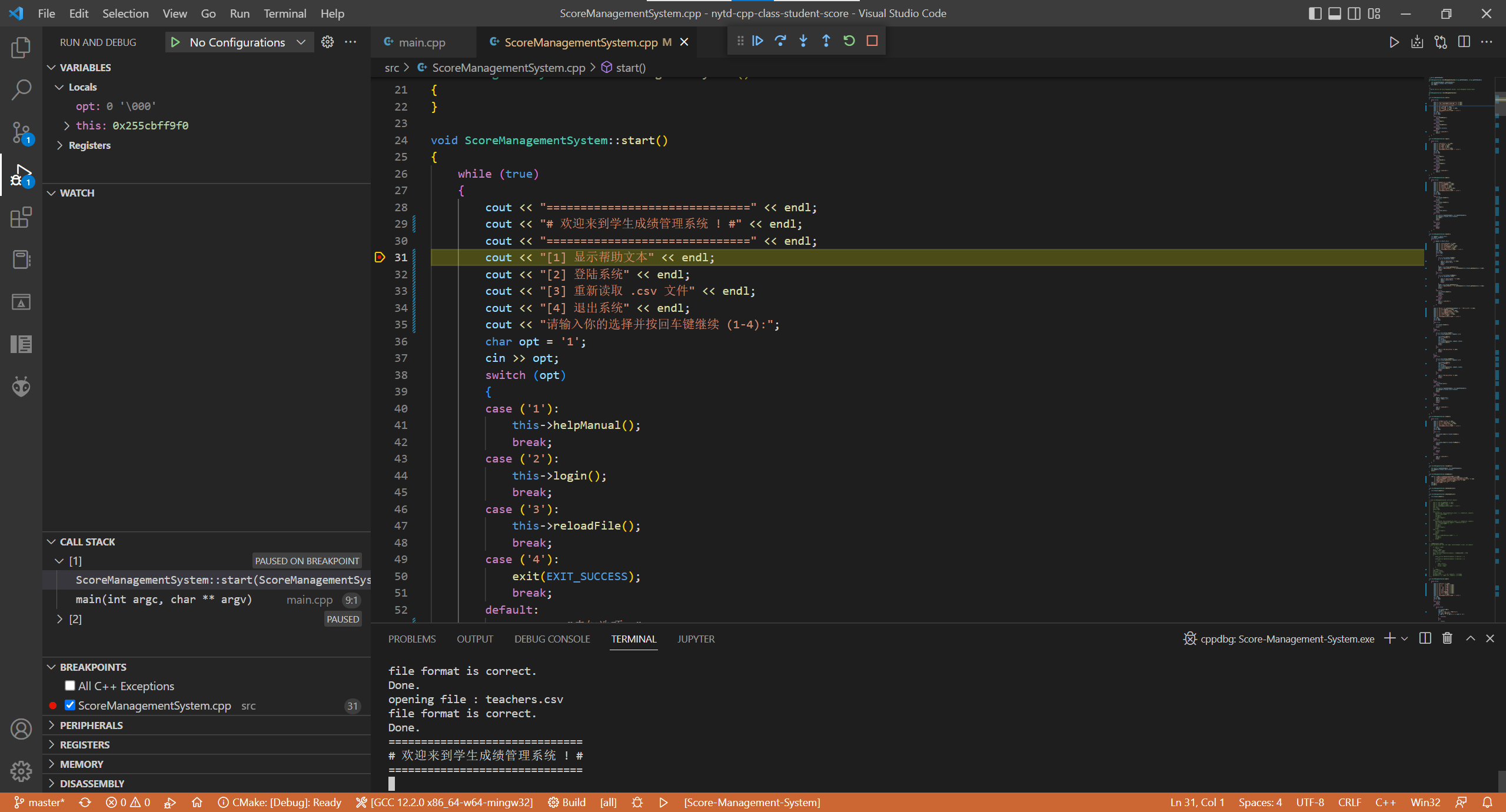Open launch.json via the gear icon

[327, 42]
